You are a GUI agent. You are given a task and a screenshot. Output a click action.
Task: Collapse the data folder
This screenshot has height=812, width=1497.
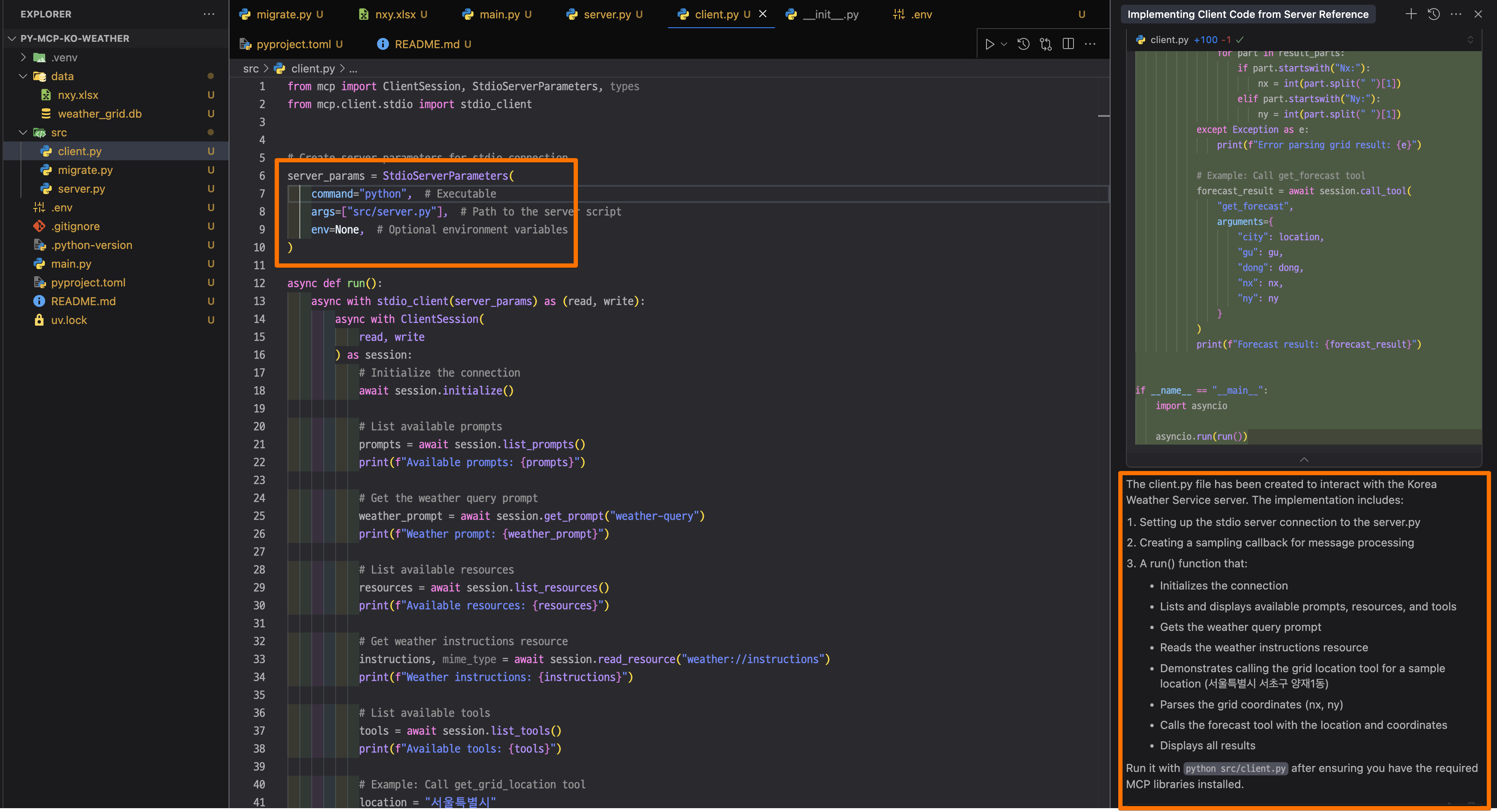pos(23,76)
